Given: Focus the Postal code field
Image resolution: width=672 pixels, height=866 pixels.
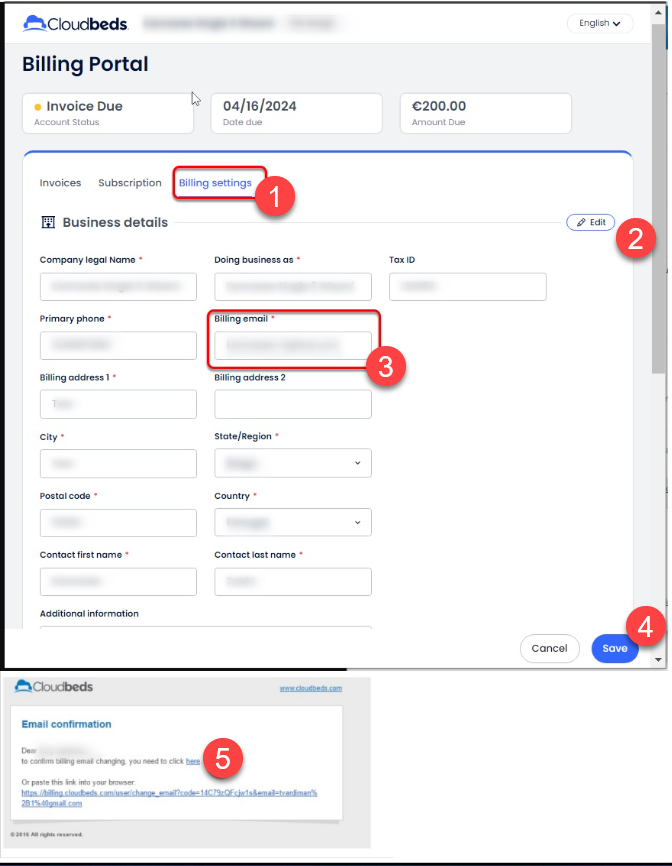Looking at the screenshot, I should coord(118,522).
